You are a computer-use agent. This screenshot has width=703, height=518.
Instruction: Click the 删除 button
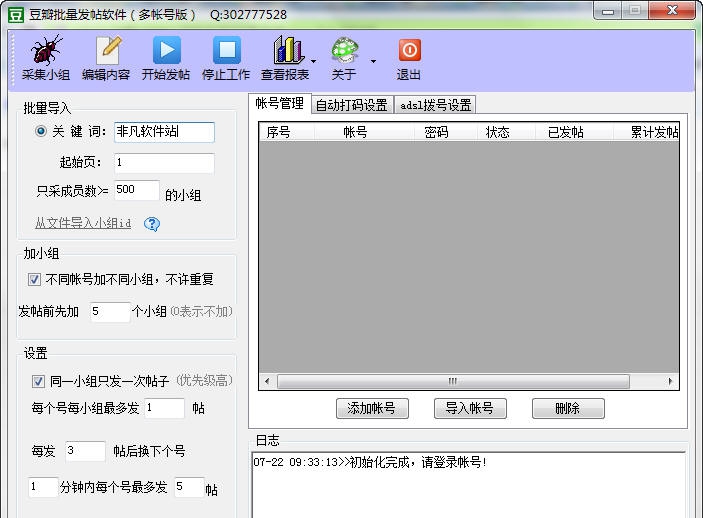coord(568,408)
